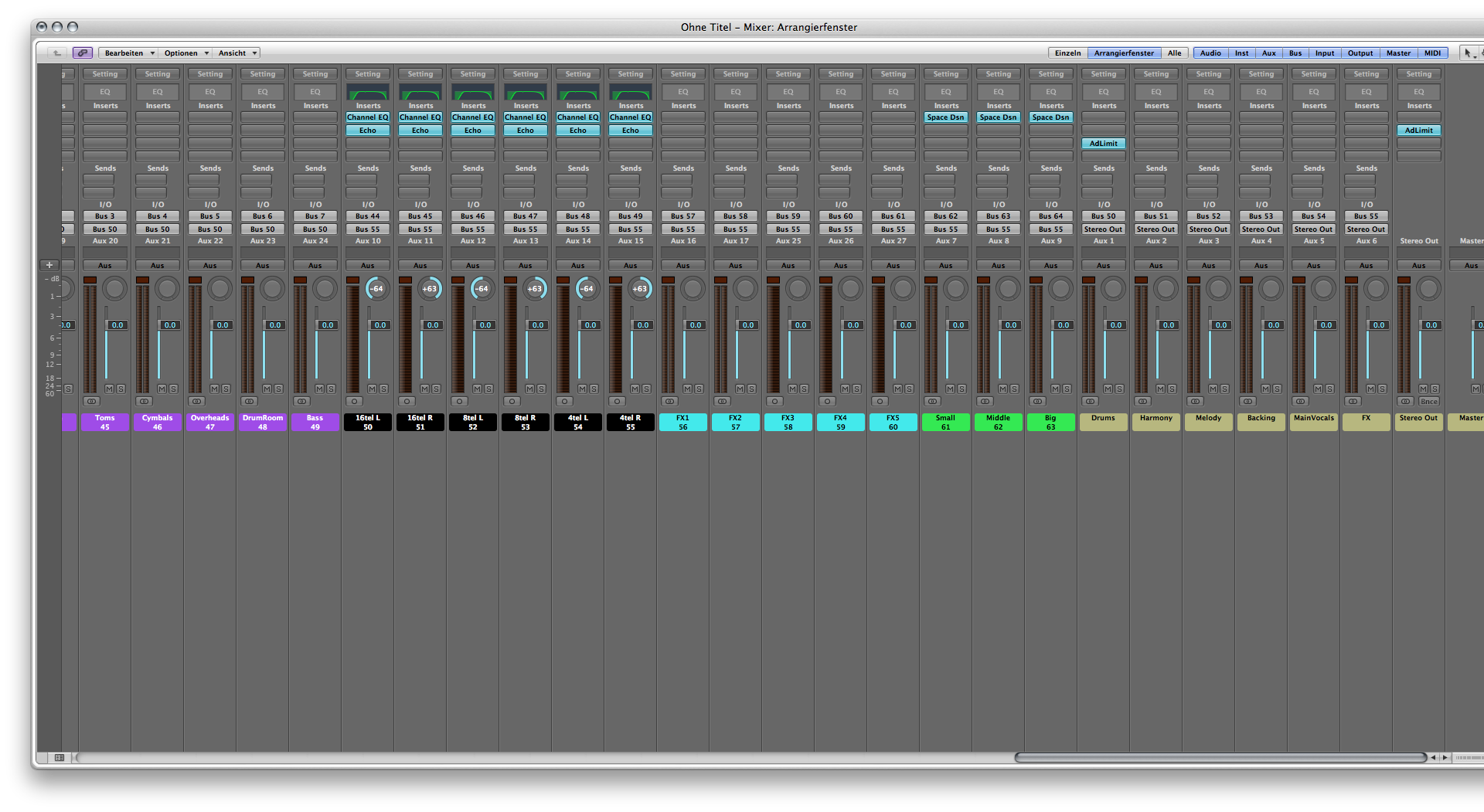
Task: Mute the Stereo Out channel
Action: coord(1423,389)
